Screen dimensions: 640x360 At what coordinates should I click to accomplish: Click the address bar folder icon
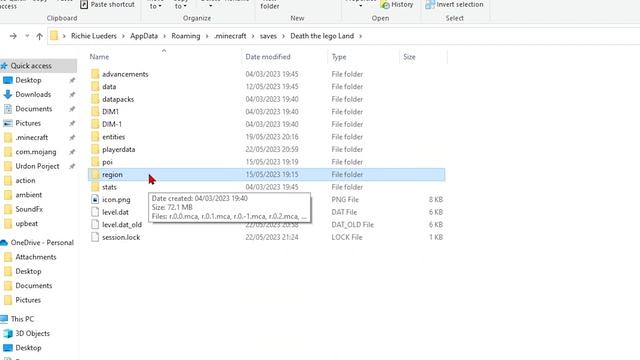[54, 36]
